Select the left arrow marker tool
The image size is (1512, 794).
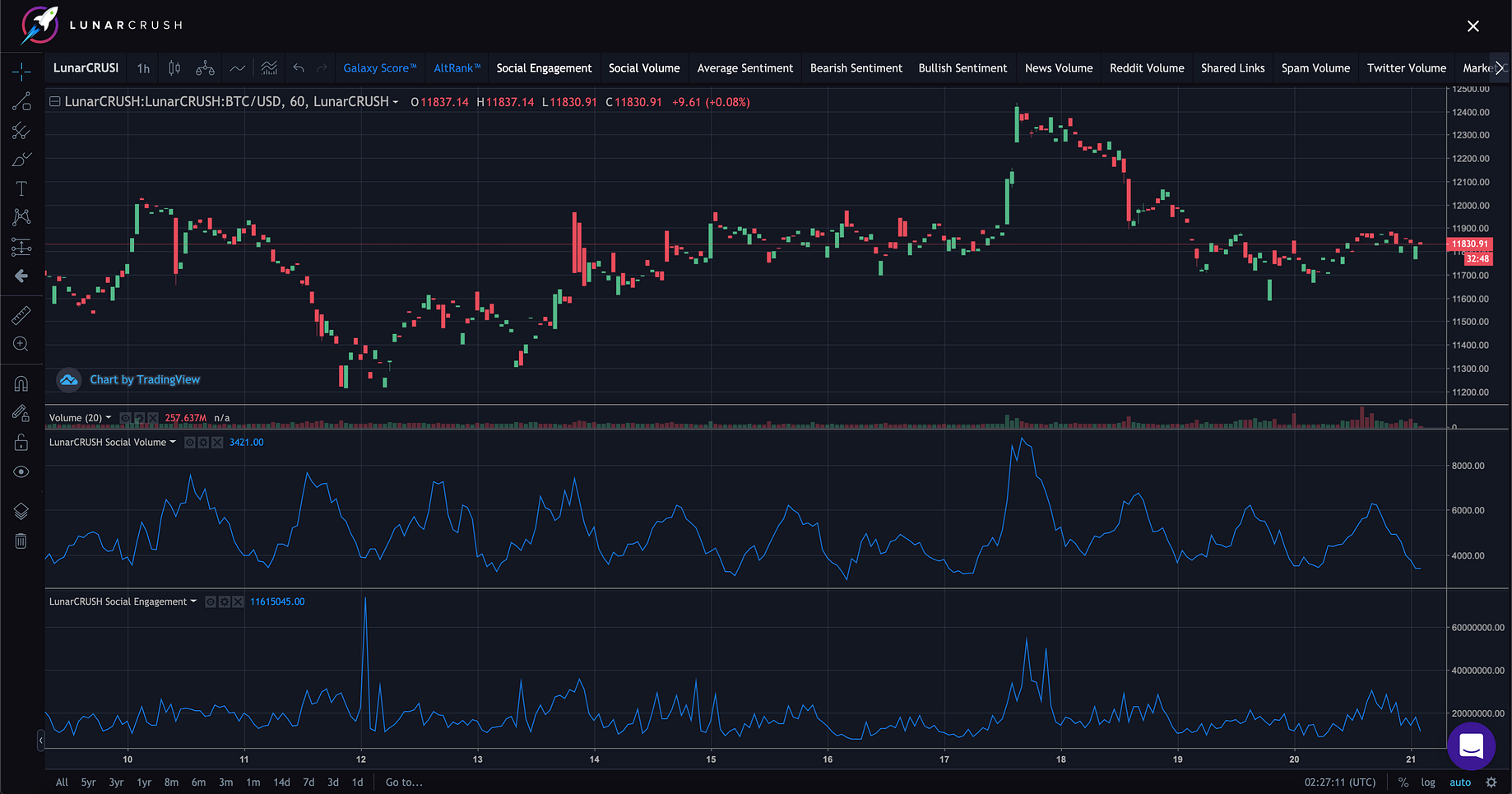pyautogui.click(x=21, y=276)
